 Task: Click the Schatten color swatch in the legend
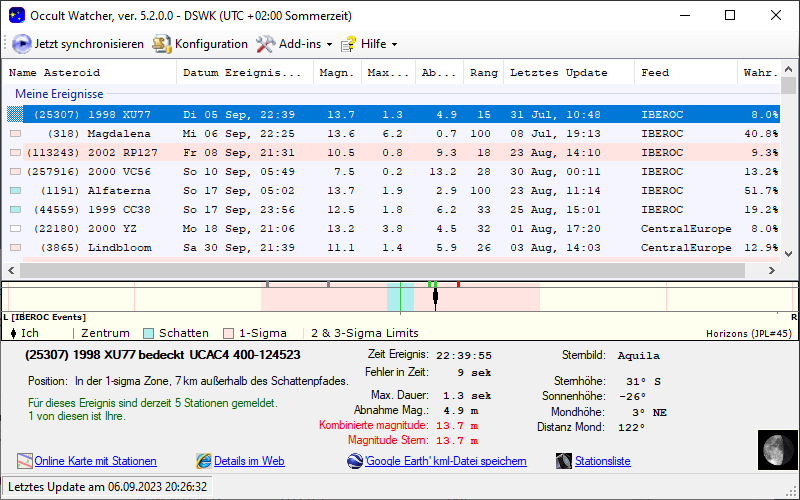coord(148,333)
